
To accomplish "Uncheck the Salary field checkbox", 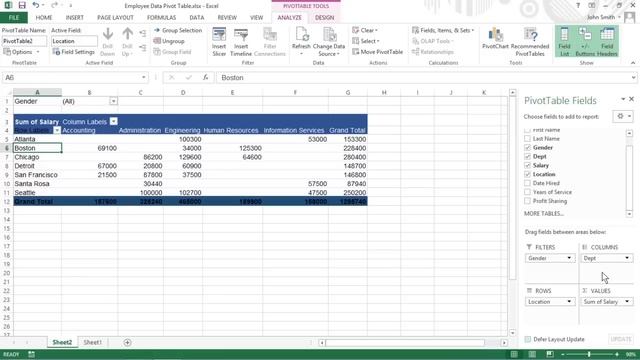I will (x=527, y=165).
